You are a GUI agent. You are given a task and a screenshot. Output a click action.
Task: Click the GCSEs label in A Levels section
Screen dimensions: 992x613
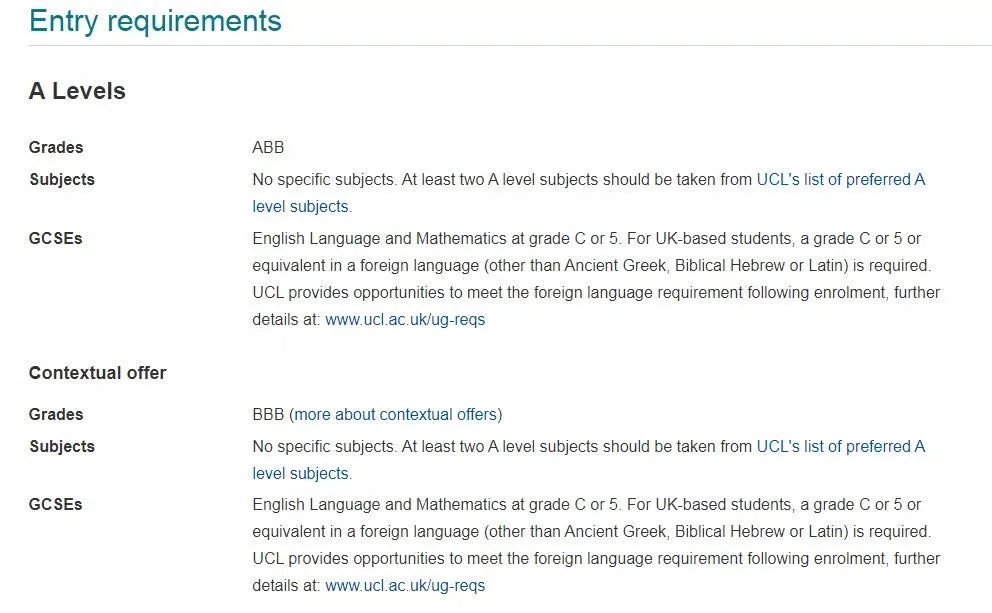point(56,238)
